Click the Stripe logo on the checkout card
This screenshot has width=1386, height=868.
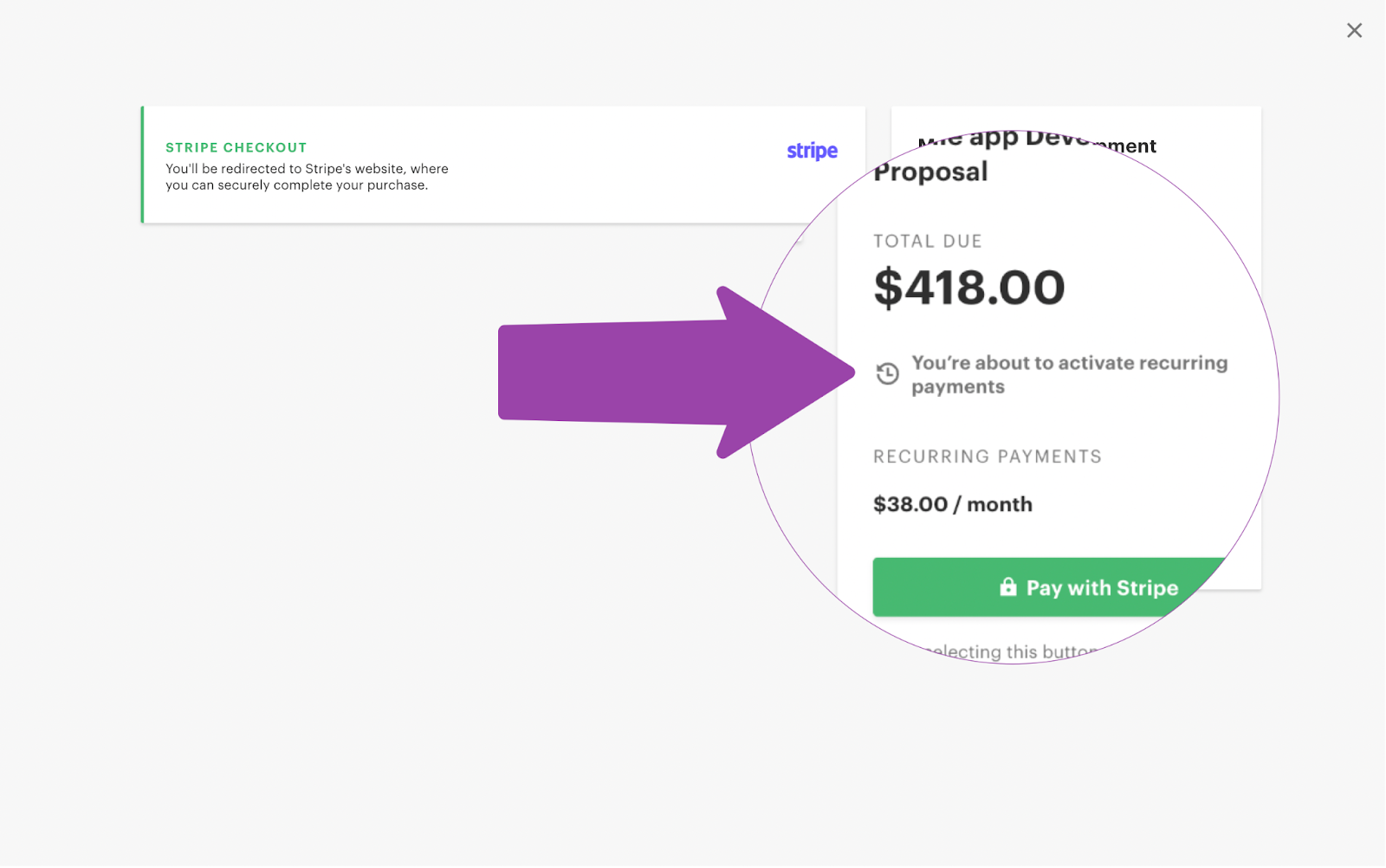pos(812,151)
